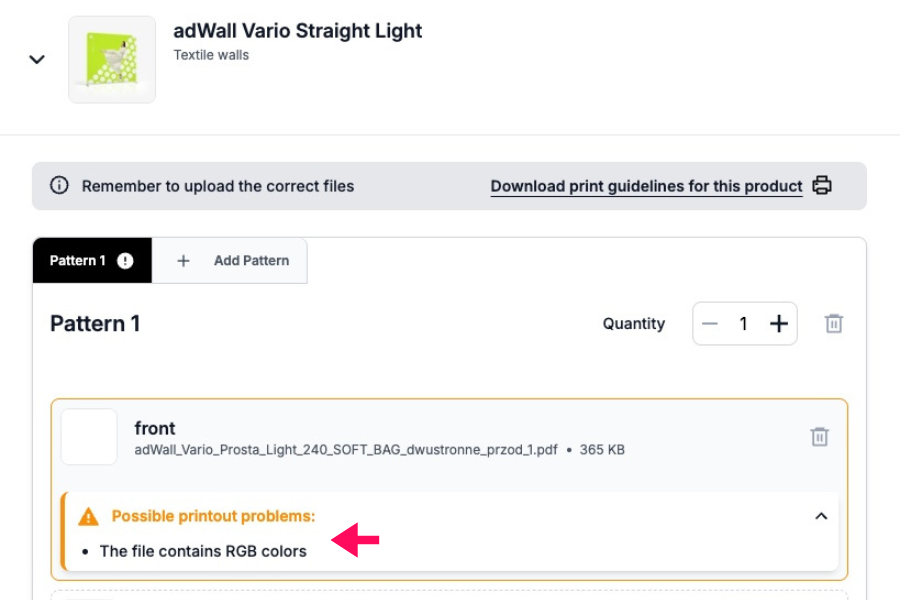Image resolution: width=900 pixels, height=600 pixels.
Task: Click the front file preview thumbnail
Action: click(x=89, y=437)
